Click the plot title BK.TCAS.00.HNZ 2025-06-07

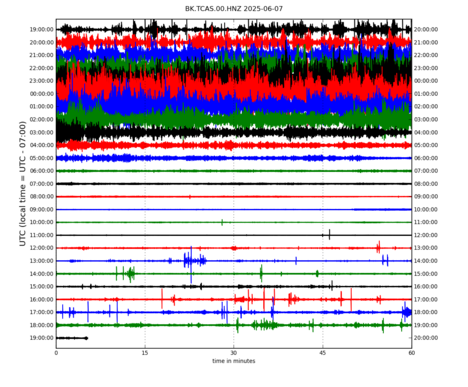click(x=234, y=9)
